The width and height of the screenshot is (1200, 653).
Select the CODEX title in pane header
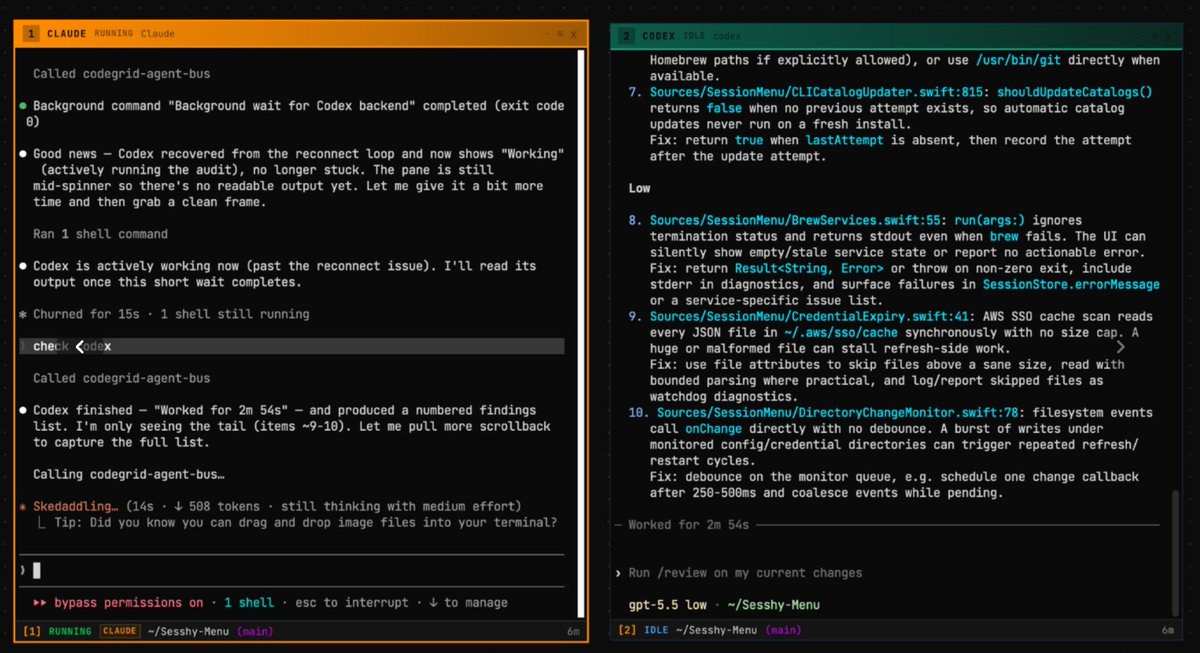click(658, 35)
